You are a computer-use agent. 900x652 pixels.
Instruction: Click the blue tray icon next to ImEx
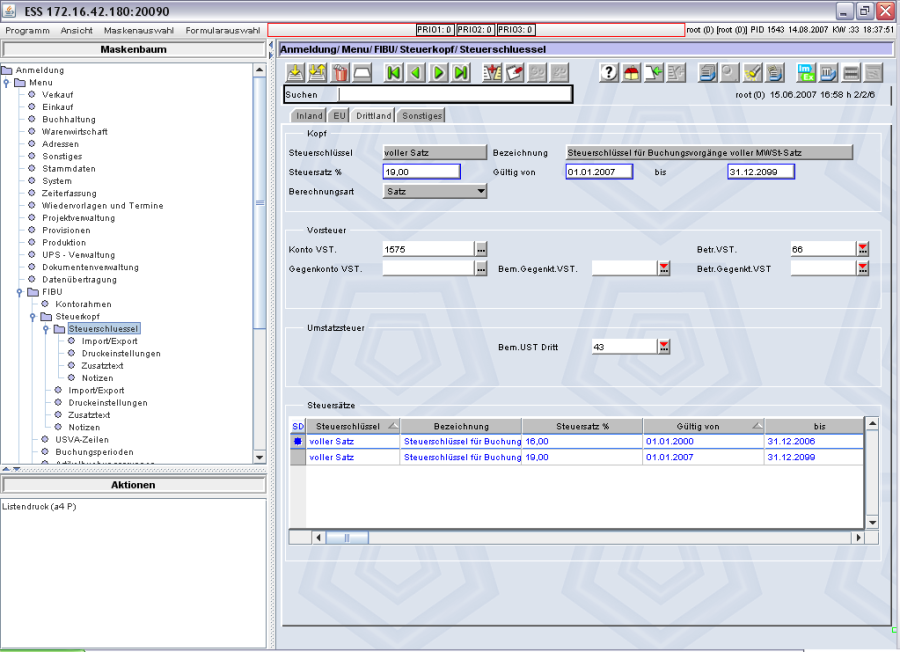point(828,73)
